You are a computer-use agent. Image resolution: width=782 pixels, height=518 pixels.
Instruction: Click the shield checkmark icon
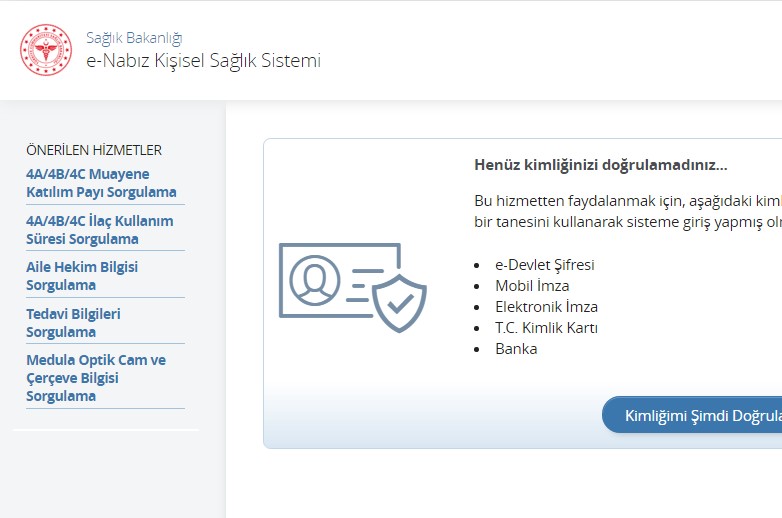click(x=399, y=303)
